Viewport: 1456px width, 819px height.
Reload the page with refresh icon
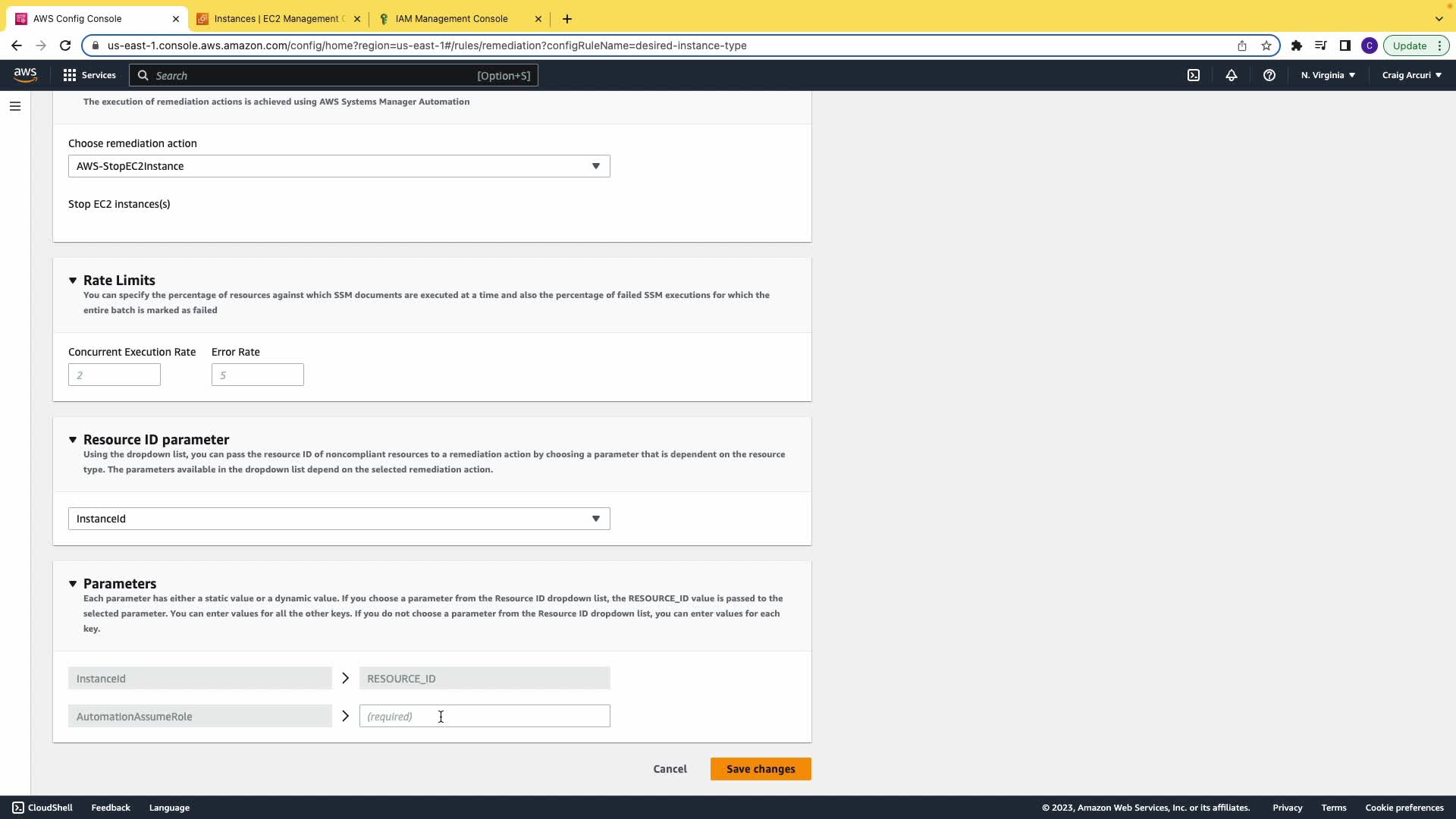tap(65, 45)
